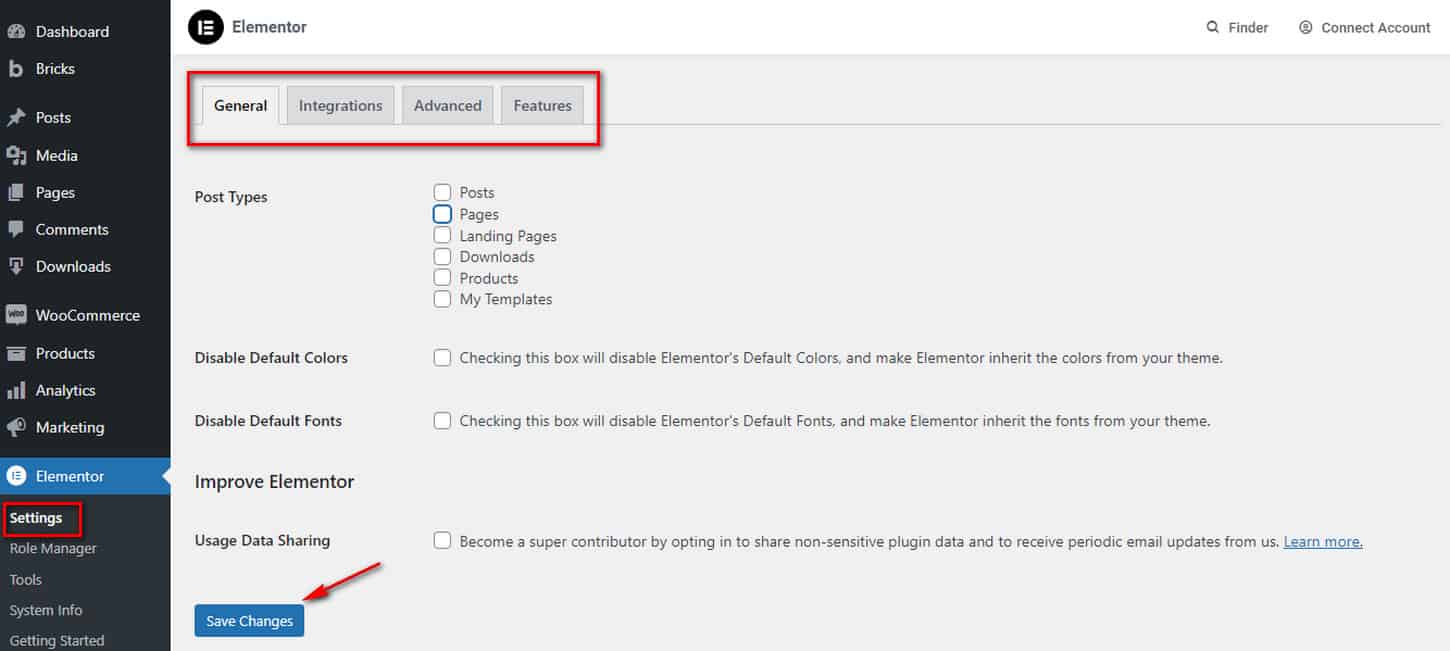This screenshot has height=651, width=1450.
Task: Open the Marketing menu label
Action: [70, 427]
